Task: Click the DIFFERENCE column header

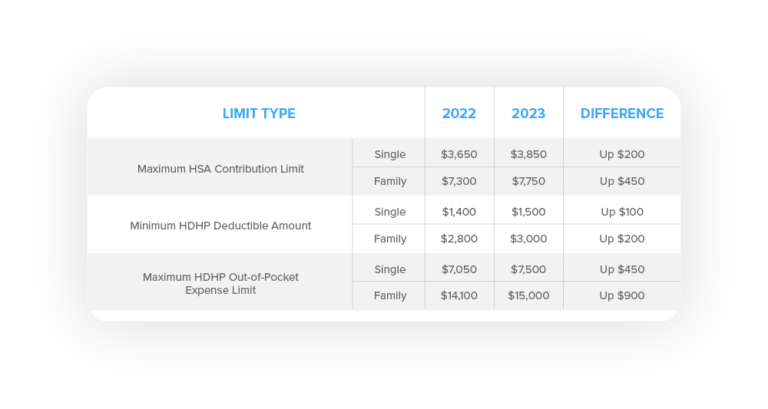Action: 622,113
